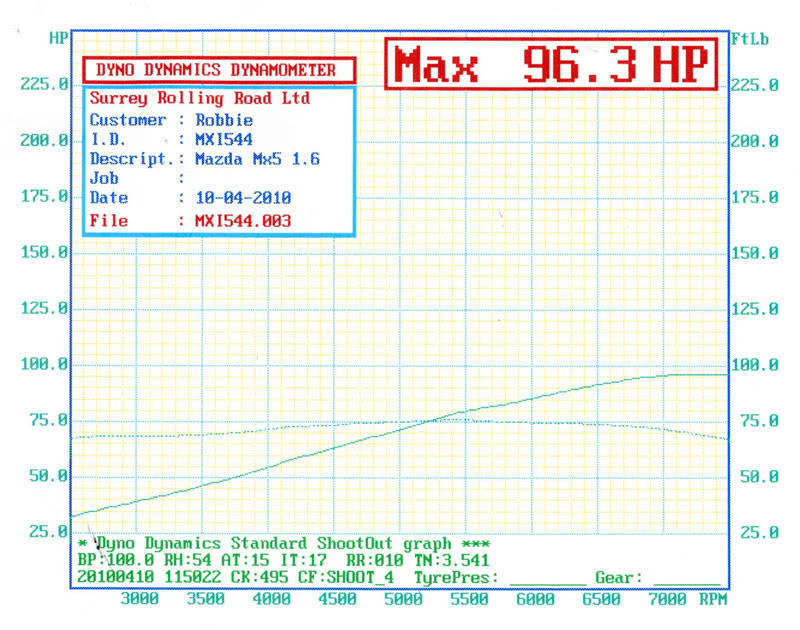Click the HP axis label
Viewport: 800px width, 630px height.
[58, 38]
